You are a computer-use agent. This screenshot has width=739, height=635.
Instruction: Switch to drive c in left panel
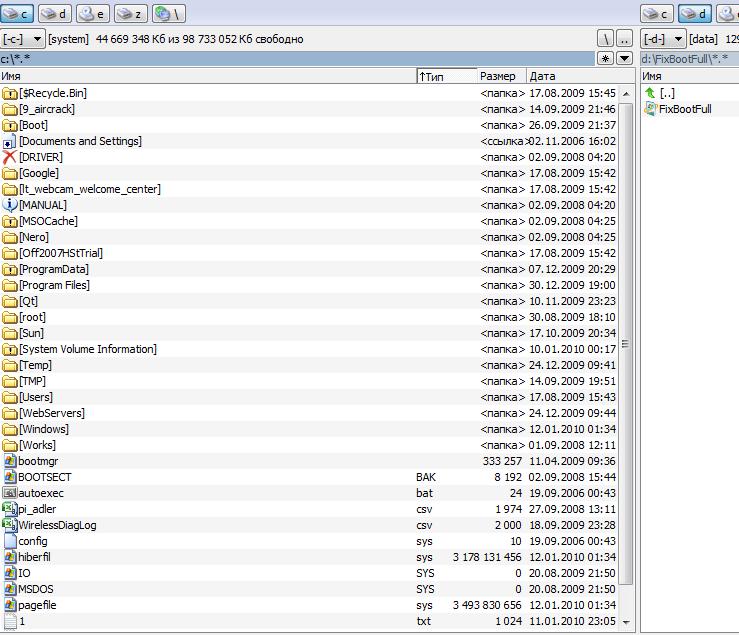tap(19, 14)
